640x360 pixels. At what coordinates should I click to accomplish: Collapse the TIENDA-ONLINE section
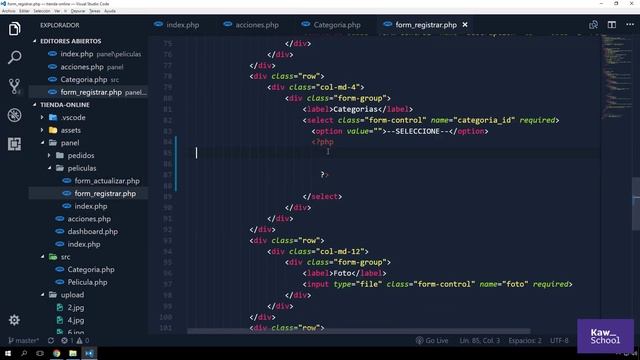click(x=64, y=105)
